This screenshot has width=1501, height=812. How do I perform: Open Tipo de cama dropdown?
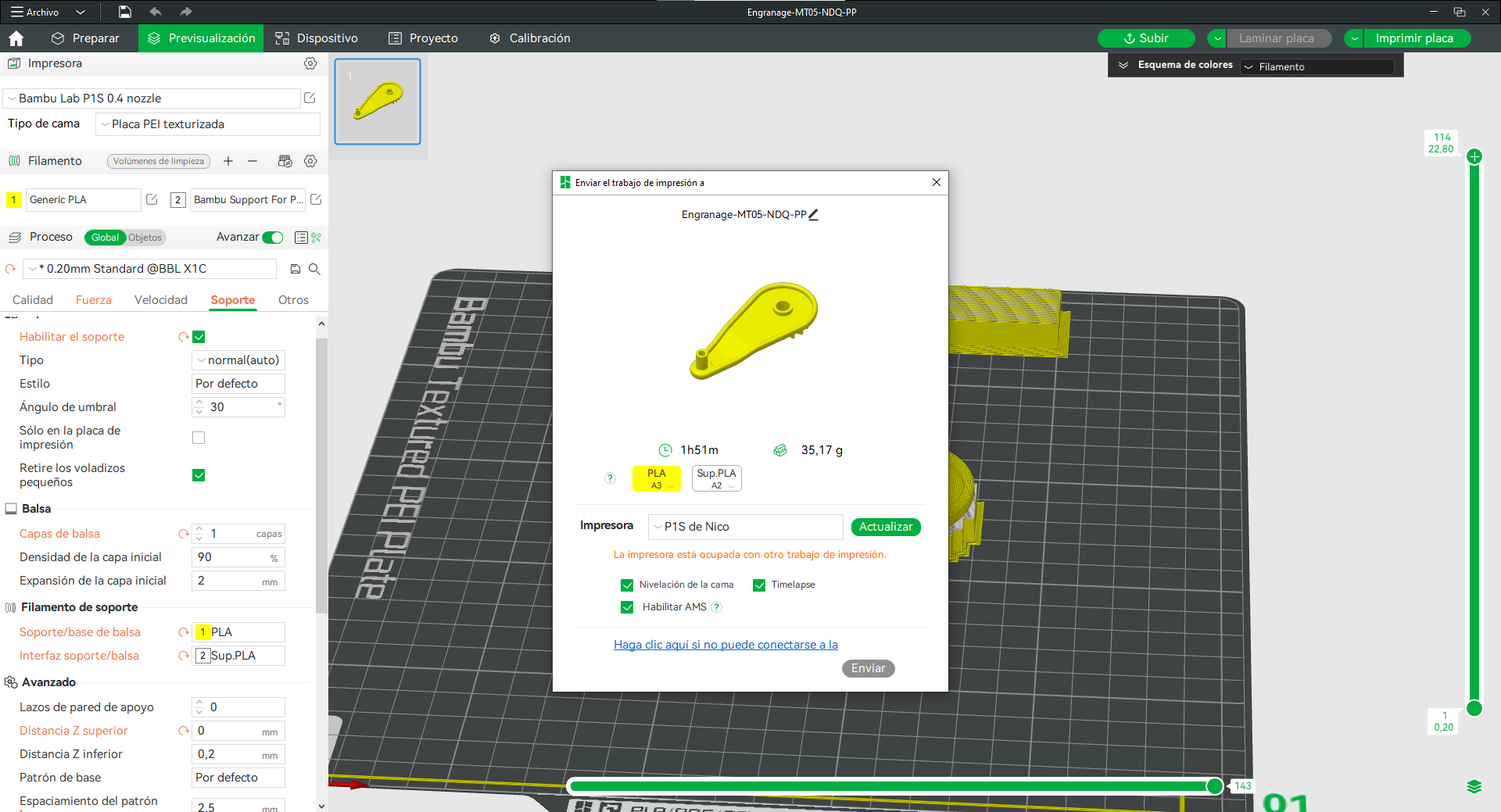click(208, 124)
